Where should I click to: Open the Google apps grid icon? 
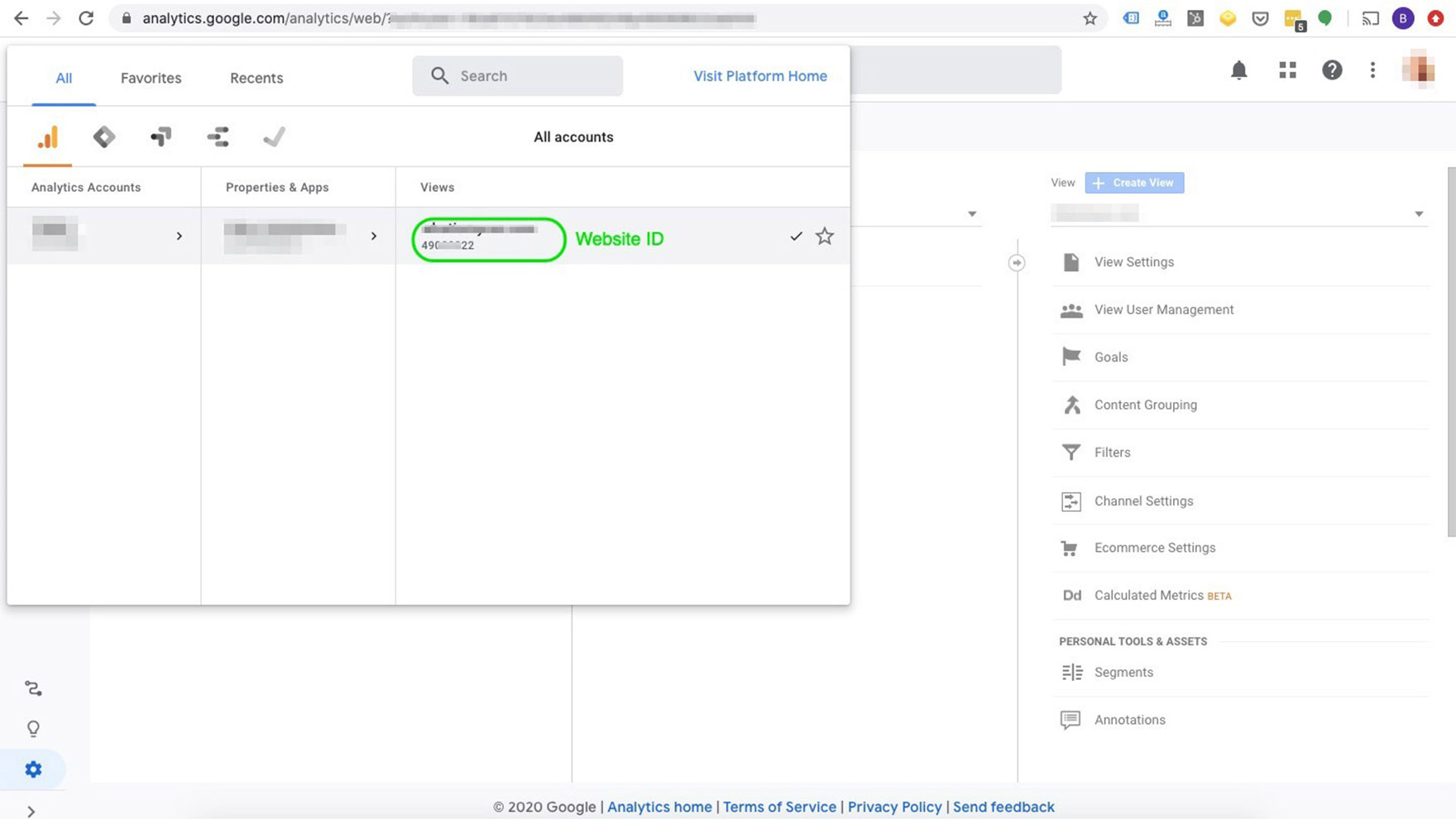[1287, 70]
